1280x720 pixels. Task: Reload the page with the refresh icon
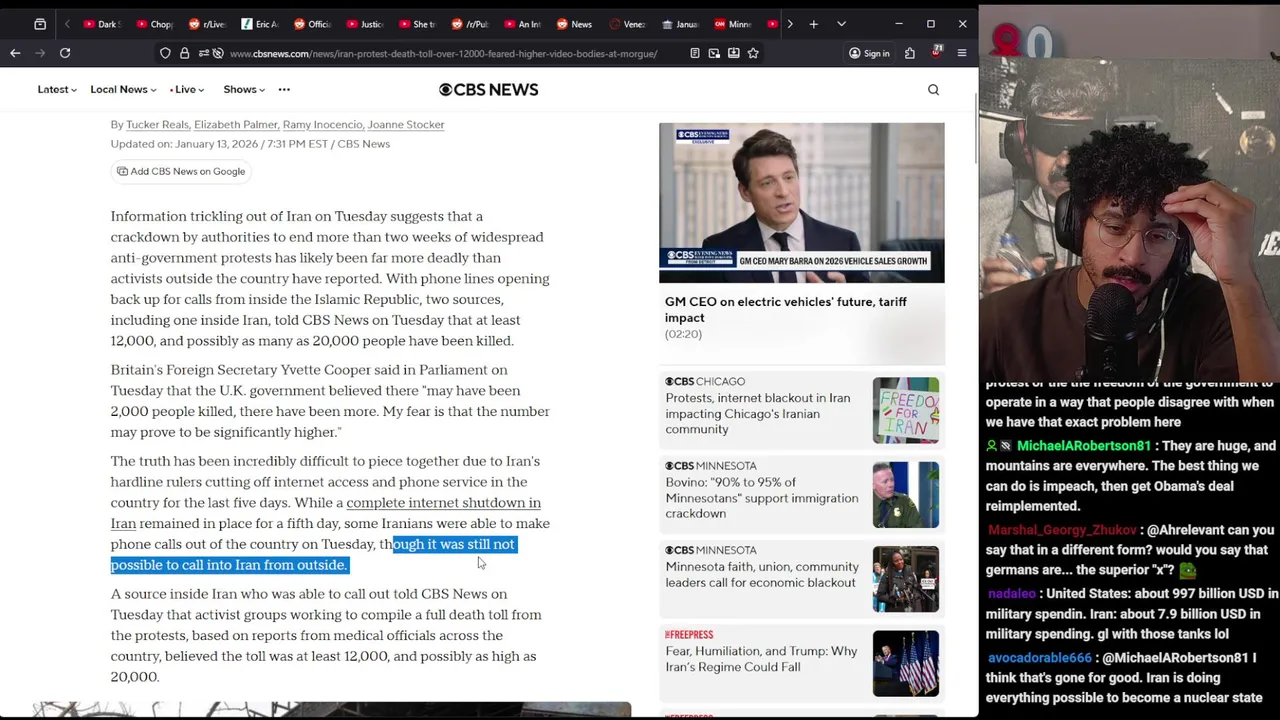point(65,53)
